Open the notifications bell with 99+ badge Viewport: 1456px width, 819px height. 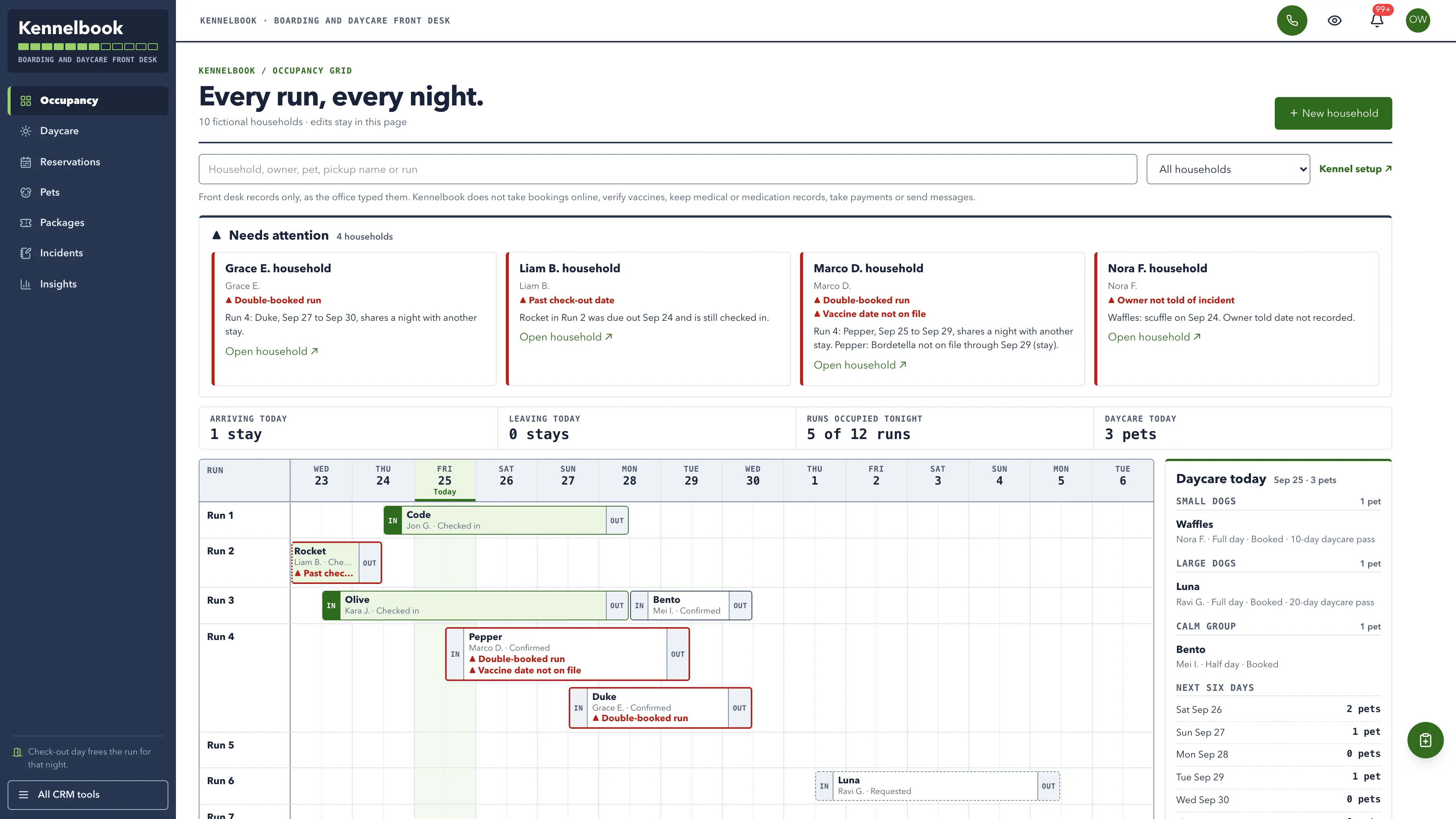[1377, 20]
